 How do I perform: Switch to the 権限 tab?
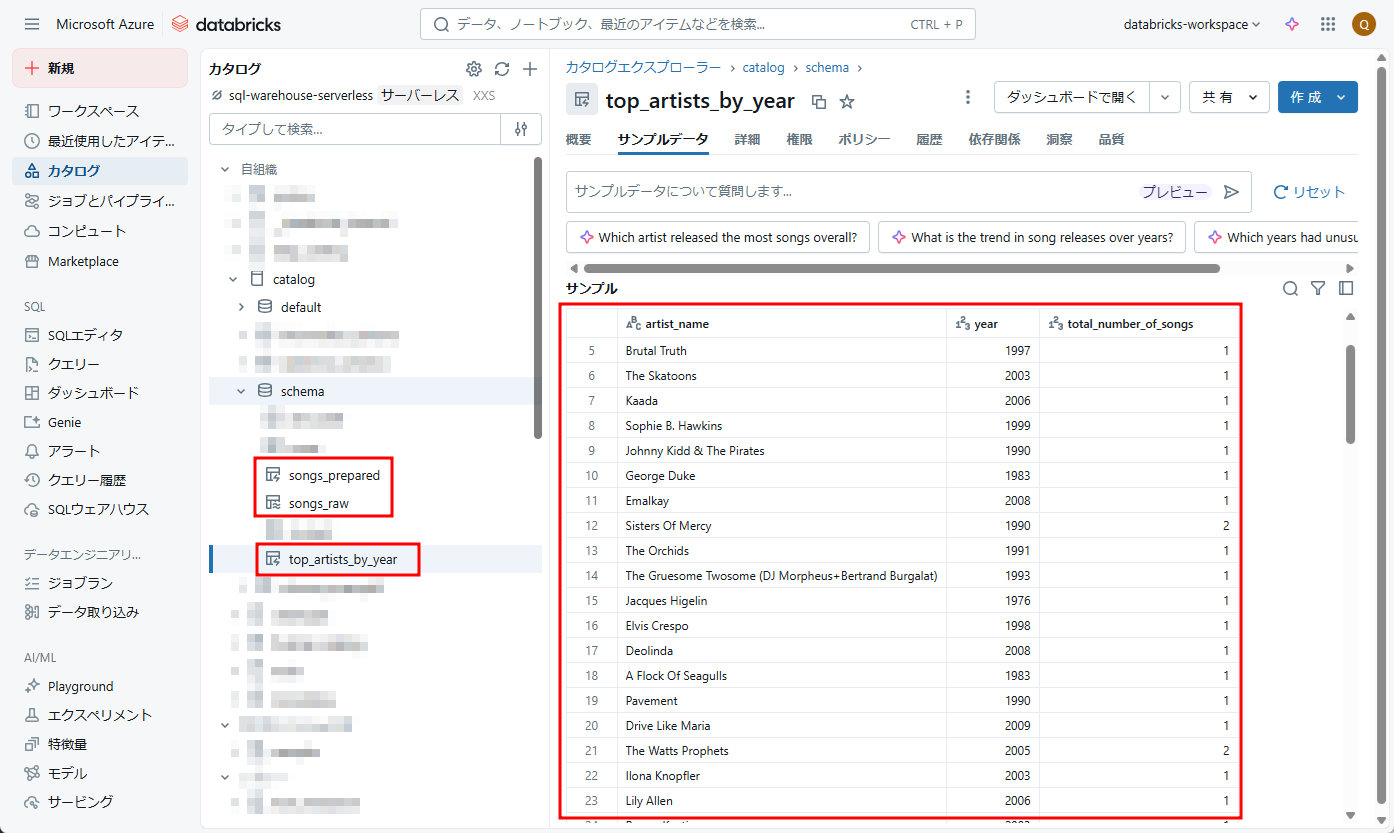pyautogui.click(x=799, y=140)
